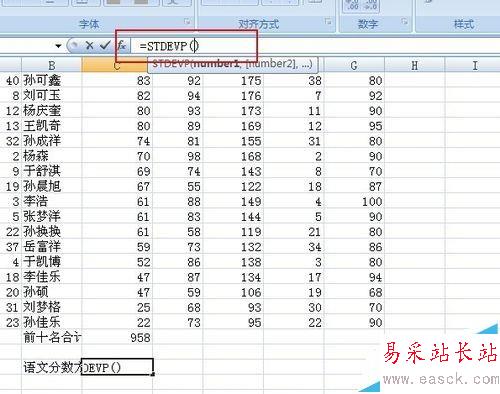Click score 82 in 刘可玉's row
The width and height of the screenshot is (500, 394).
coord(117,95)
